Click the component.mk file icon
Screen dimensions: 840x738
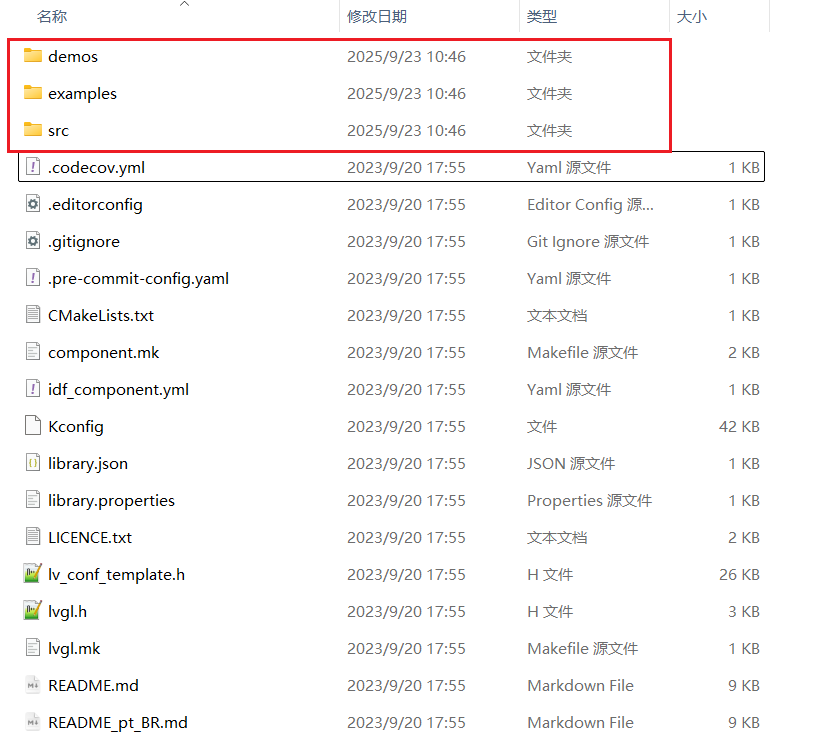click(33, 351)
